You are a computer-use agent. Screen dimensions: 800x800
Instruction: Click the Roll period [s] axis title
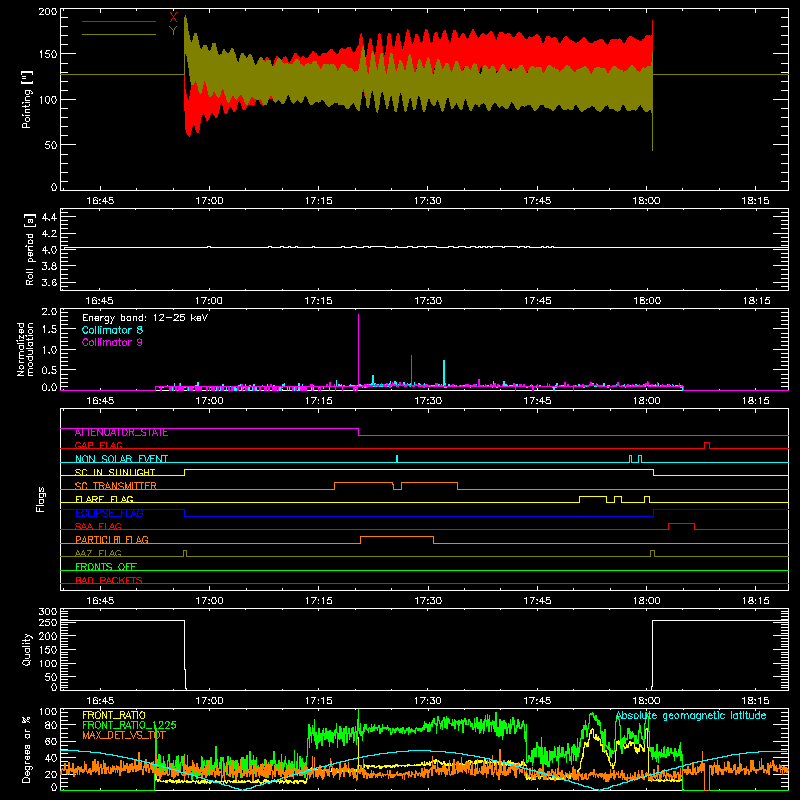(29, 249)
